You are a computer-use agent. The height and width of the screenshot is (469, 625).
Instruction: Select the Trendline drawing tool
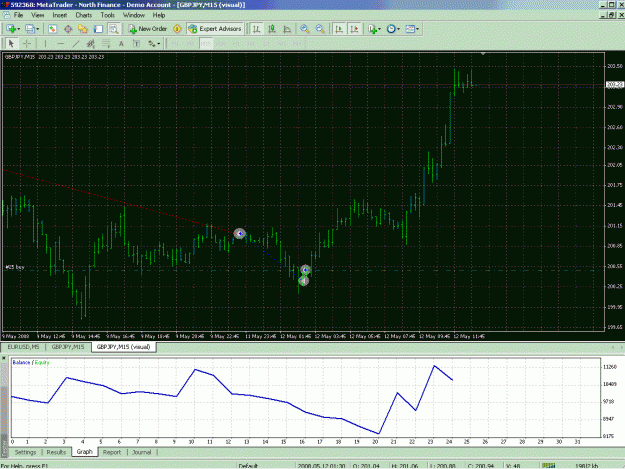[76, 43]
